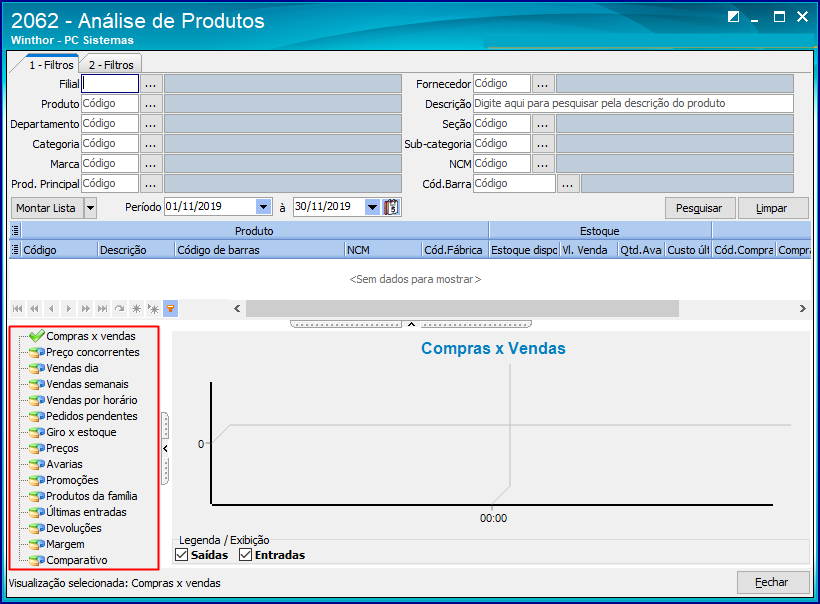Toggle the Saídas checkbox
The image size is (820, 604).
click(181, 555)
